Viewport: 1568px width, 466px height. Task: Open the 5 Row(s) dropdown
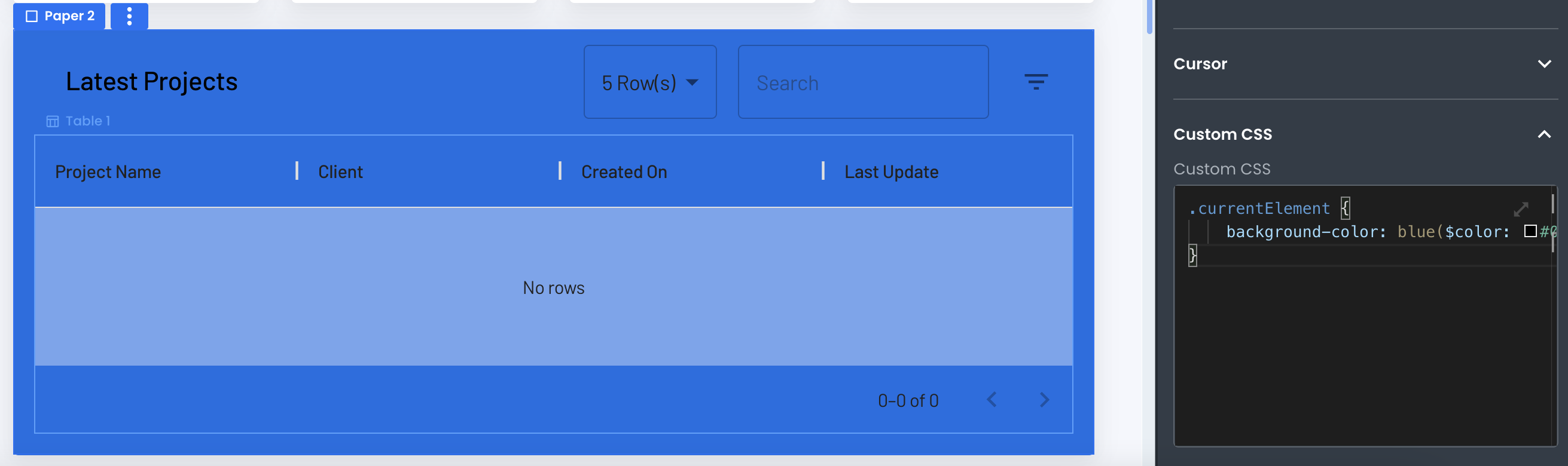[x=649, y=82]
